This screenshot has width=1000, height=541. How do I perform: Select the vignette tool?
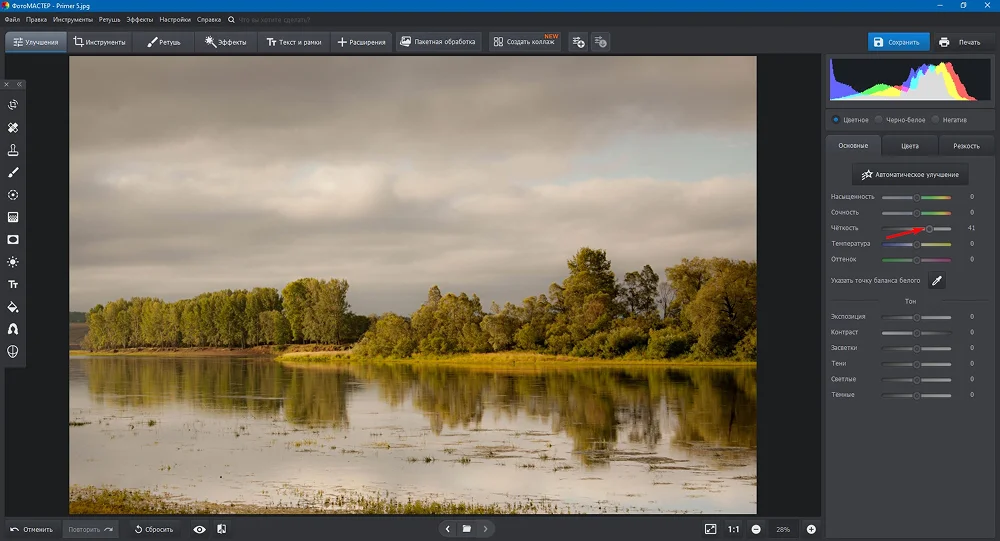13,239
